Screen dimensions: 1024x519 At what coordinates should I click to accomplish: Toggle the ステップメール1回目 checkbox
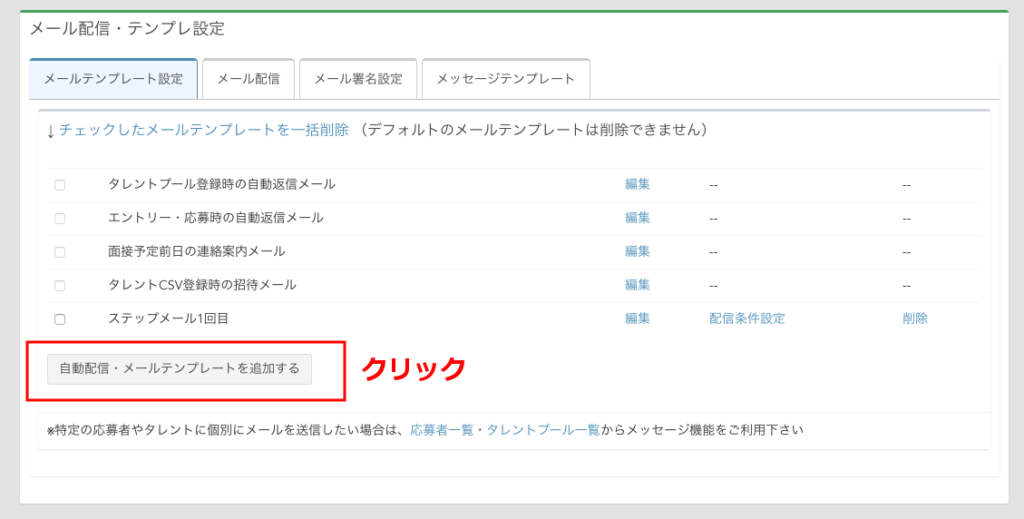pyautogui.click(x=60, y=319)
